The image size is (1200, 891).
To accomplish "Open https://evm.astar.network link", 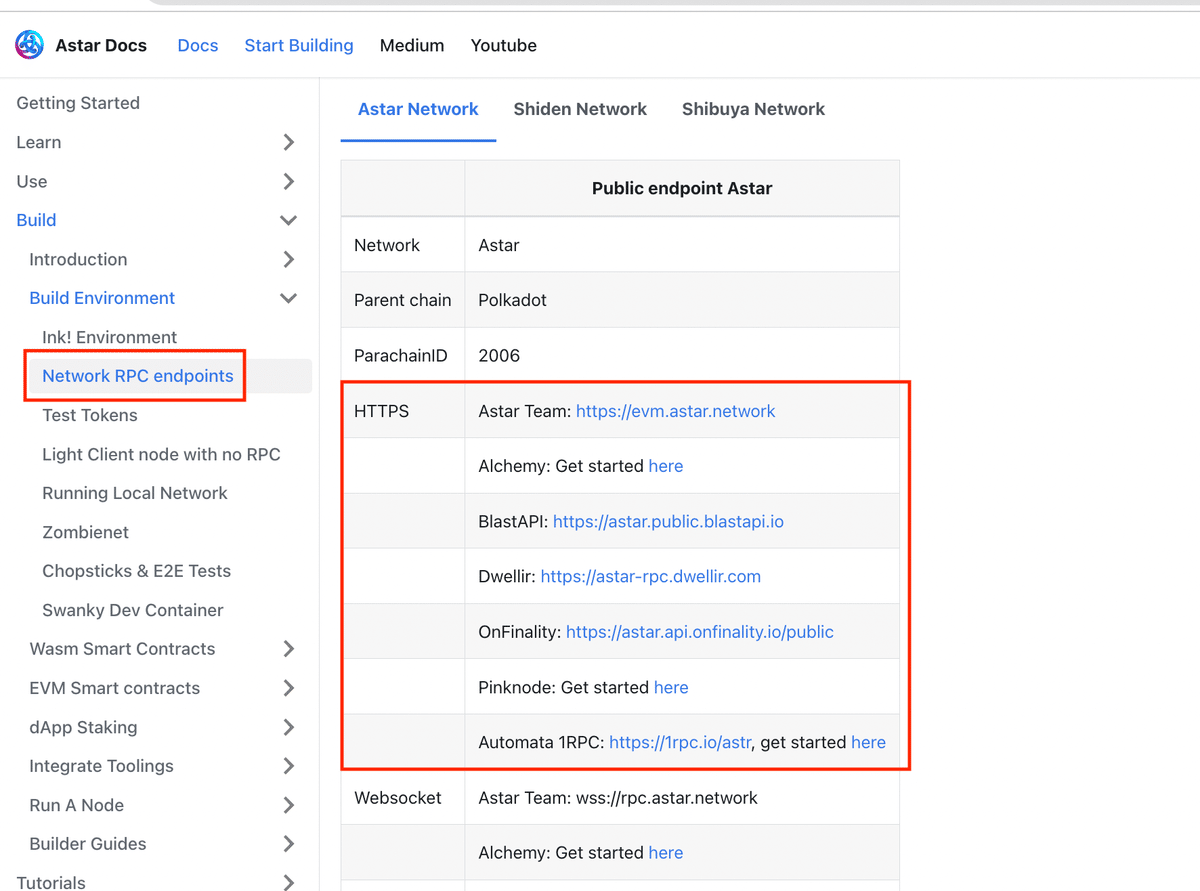I will click(676, 411).
